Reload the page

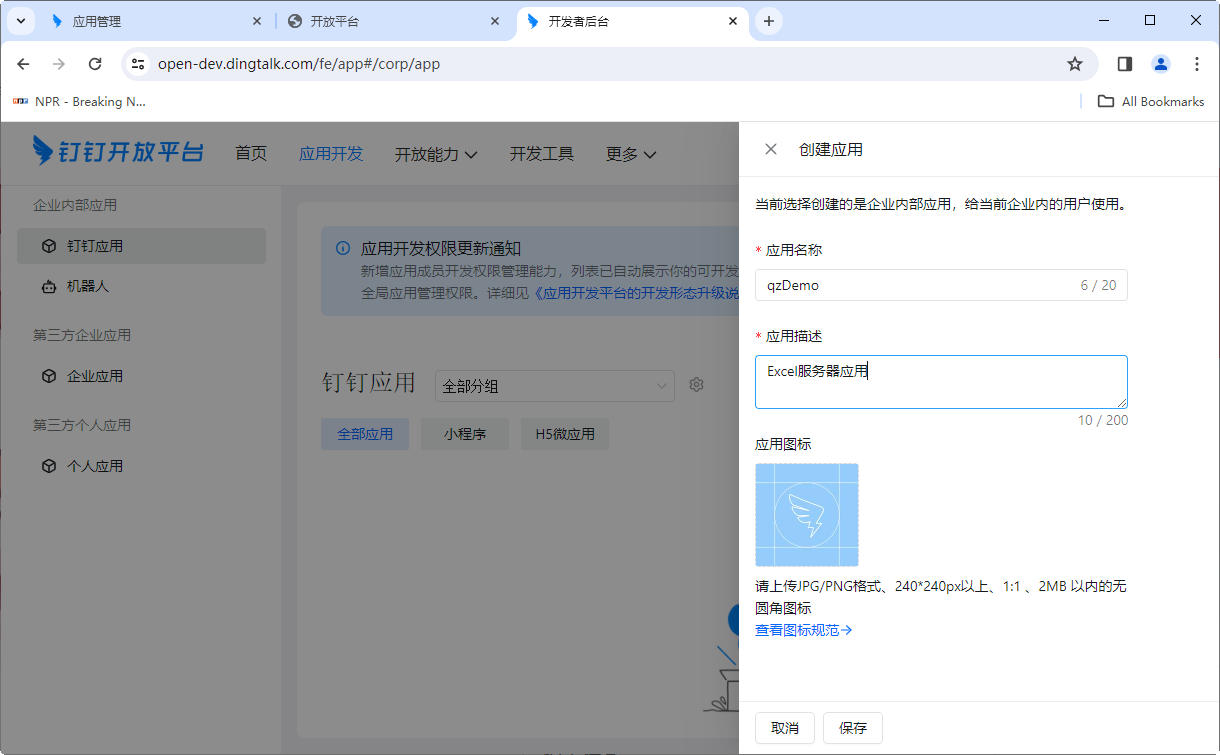(x=95, y=64)
